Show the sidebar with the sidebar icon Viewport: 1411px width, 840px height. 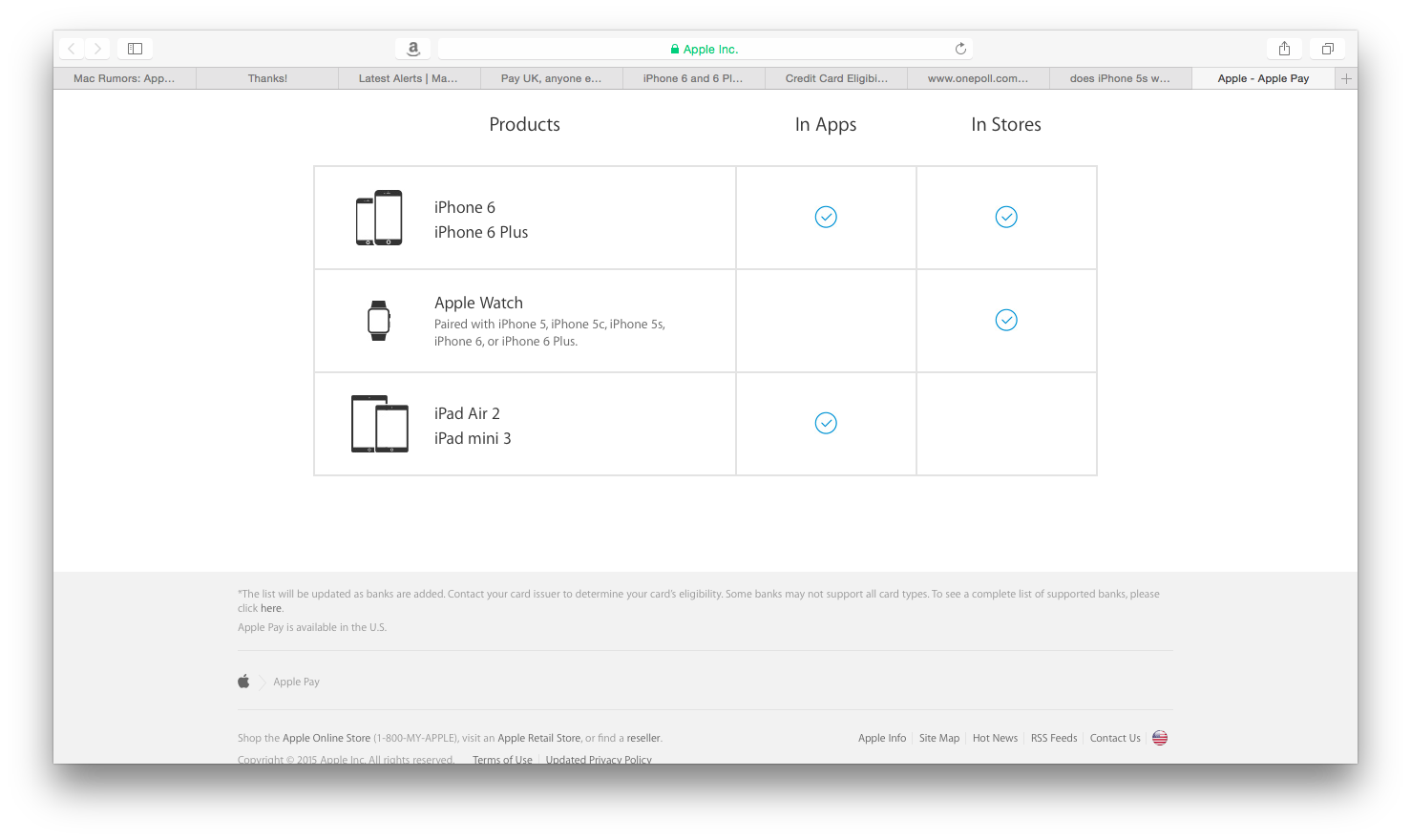tap(135, 49)
